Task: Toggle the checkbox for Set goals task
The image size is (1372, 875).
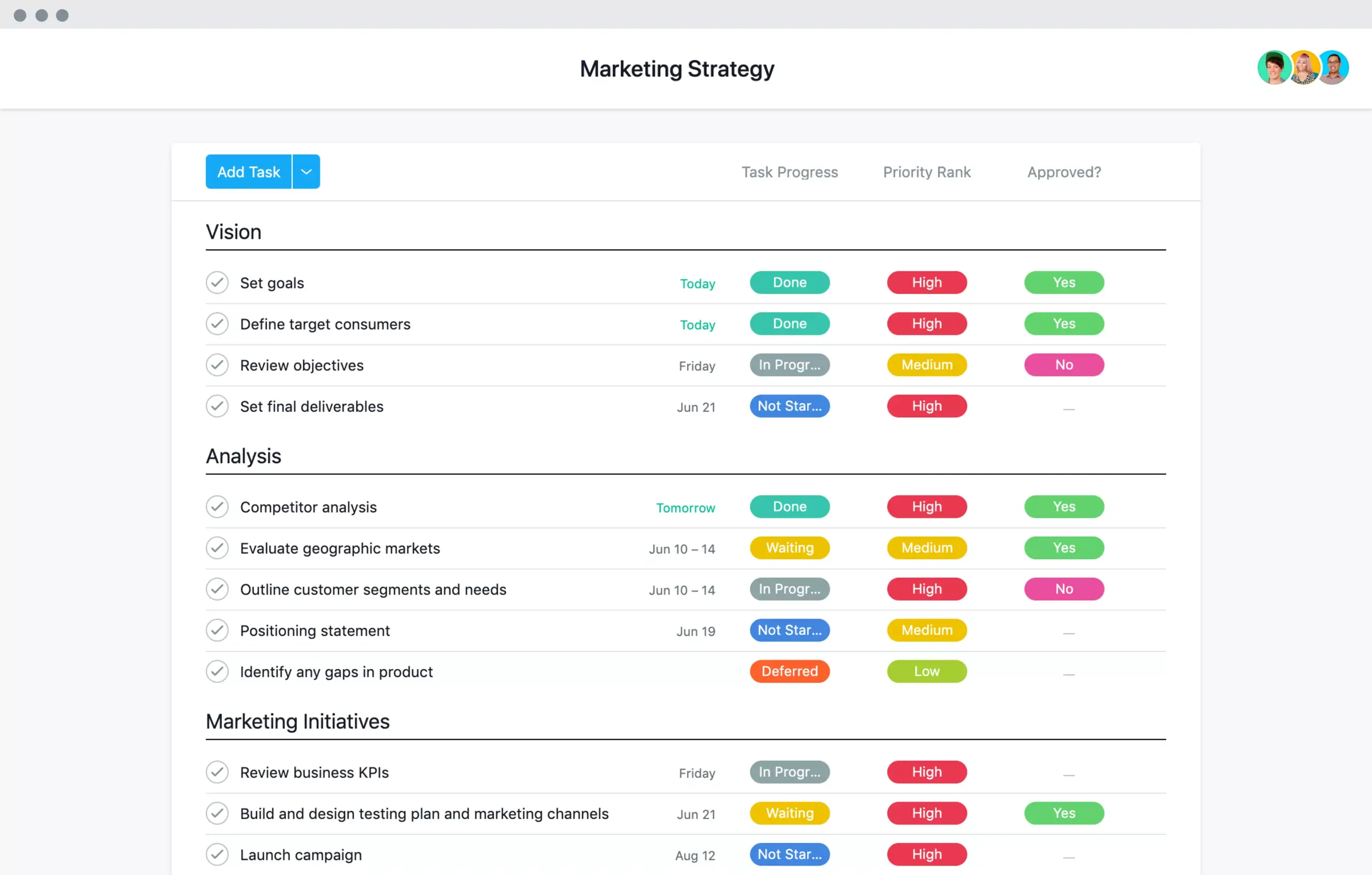Action: (x=217, y=283)
